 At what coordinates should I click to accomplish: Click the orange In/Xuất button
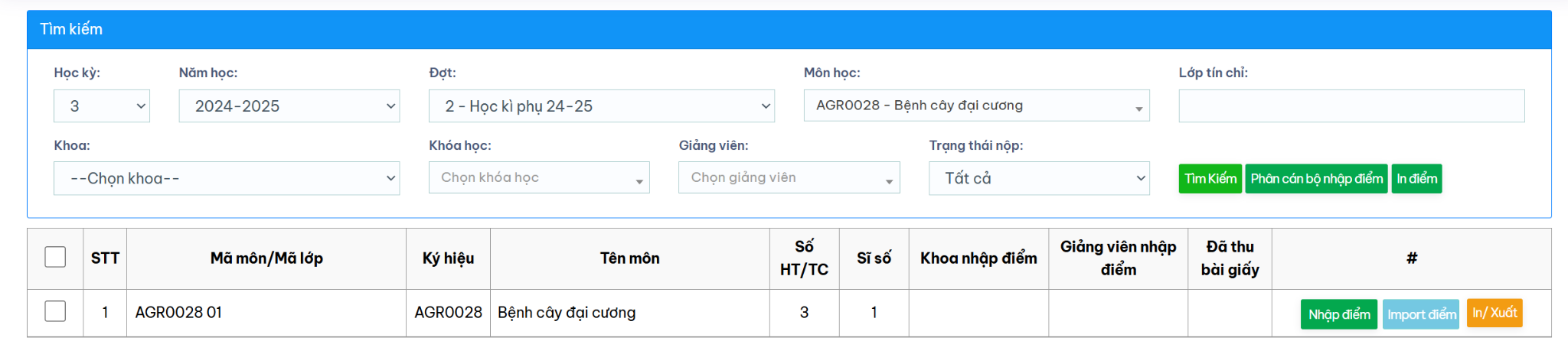pyautogui.click(x=1494, y=313)
